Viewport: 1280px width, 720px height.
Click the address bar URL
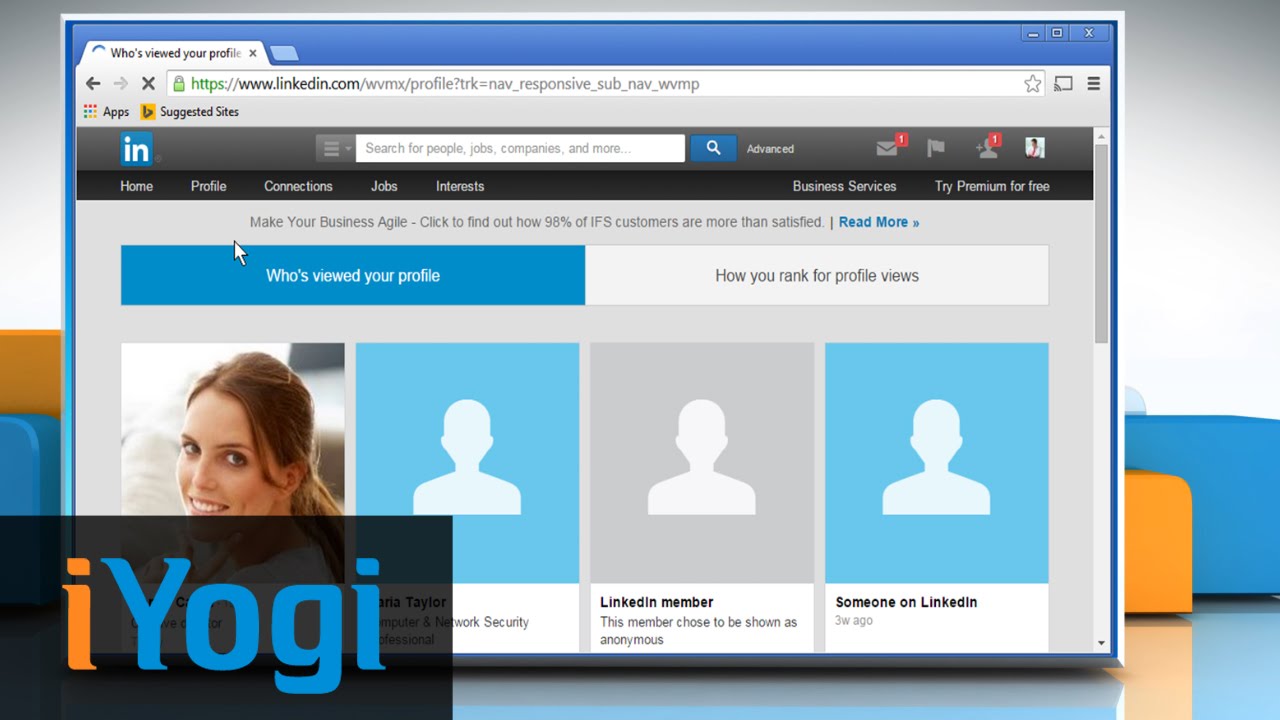445,84
